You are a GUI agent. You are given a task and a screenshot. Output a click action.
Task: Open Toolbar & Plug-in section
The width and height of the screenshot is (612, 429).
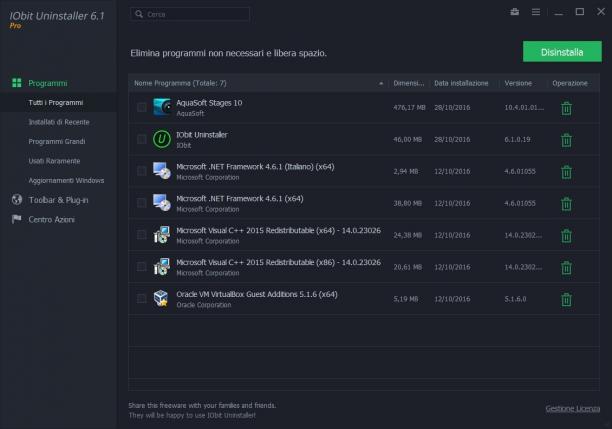58,200
